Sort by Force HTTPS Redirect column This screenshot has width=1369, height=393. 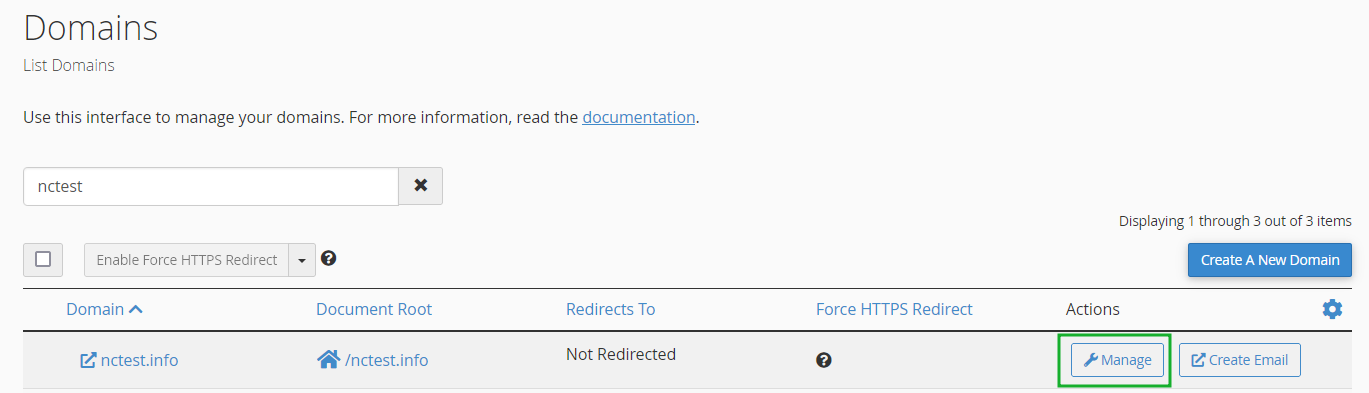tap(894, 309)
